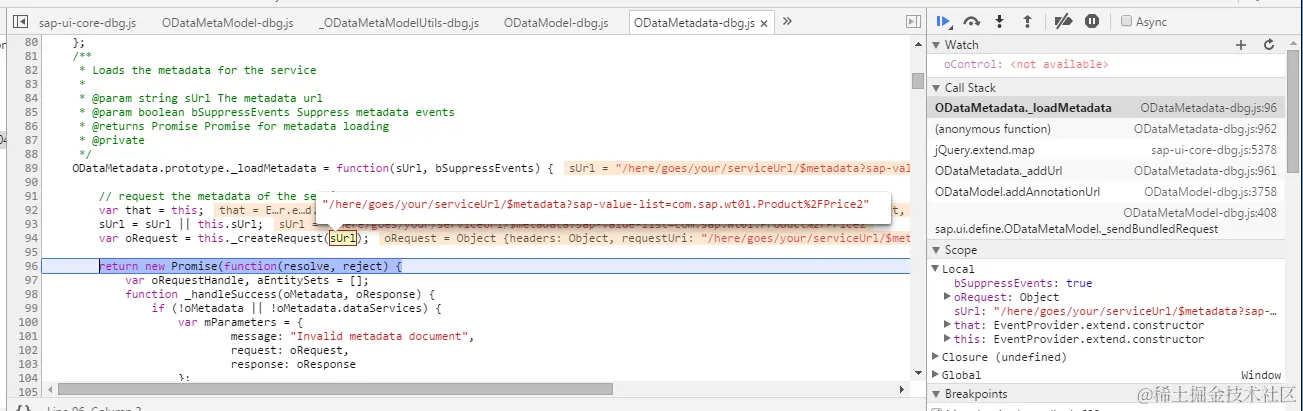Click the sUrl value in Local scope
The width and height of the screenshot is (1303, 411).
(1135, 311)
